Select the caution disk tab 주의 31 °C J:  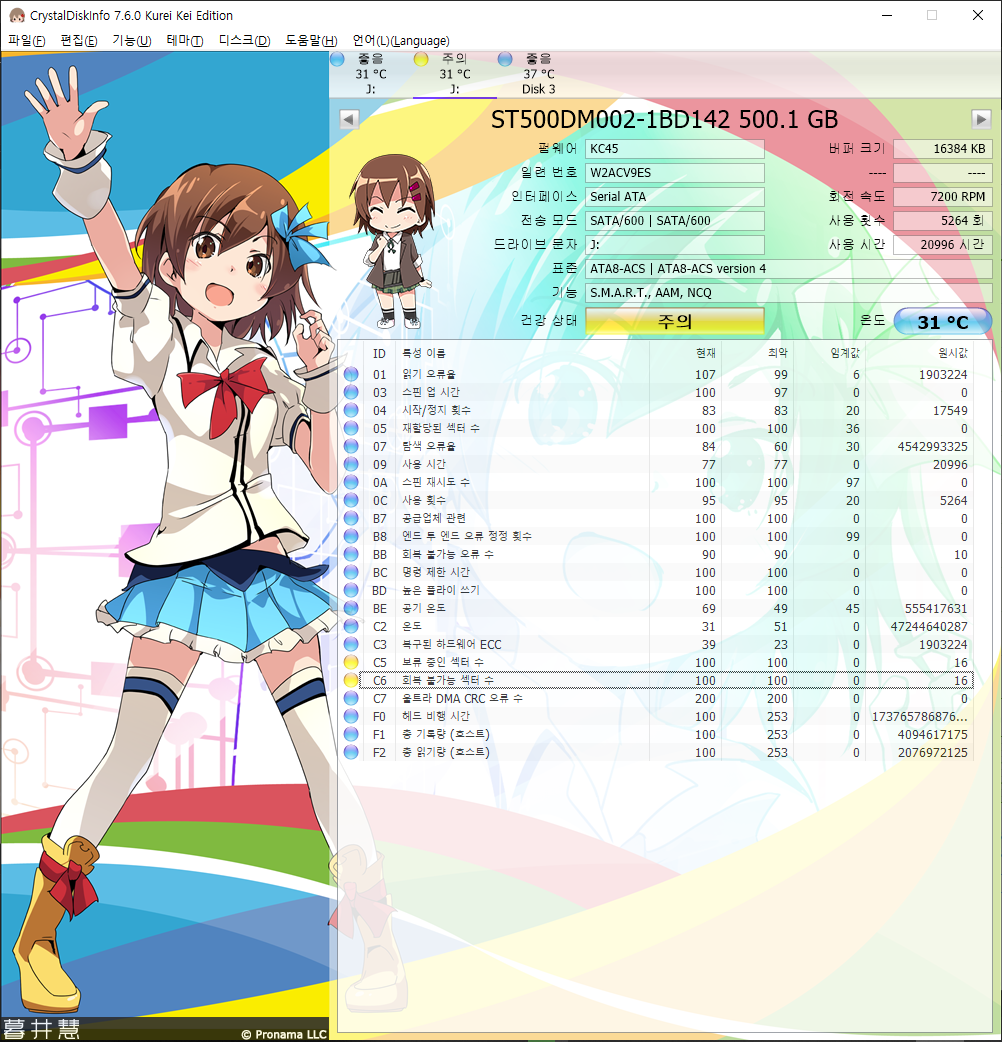pyautogui.click(x=454, y=74)
